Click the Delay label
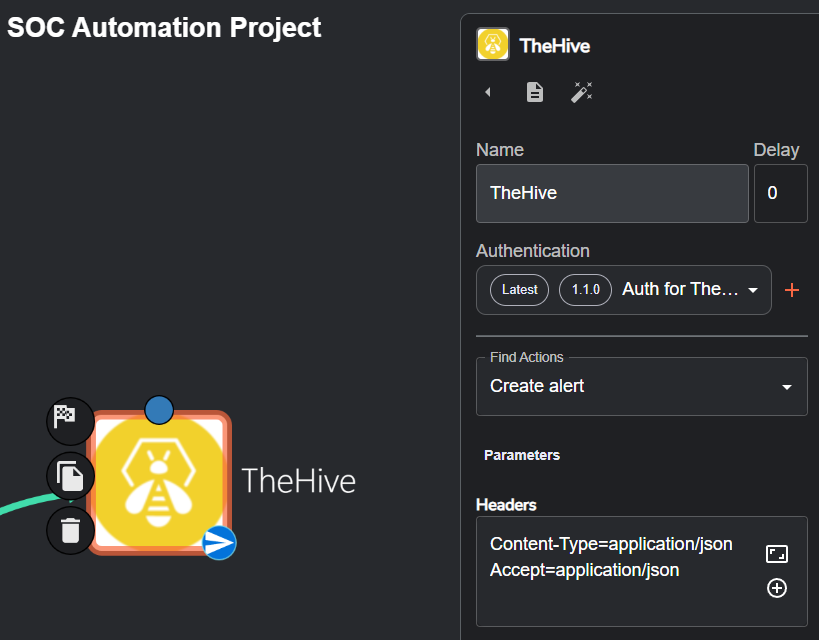819x640 pixels. [x=776, y=150]
